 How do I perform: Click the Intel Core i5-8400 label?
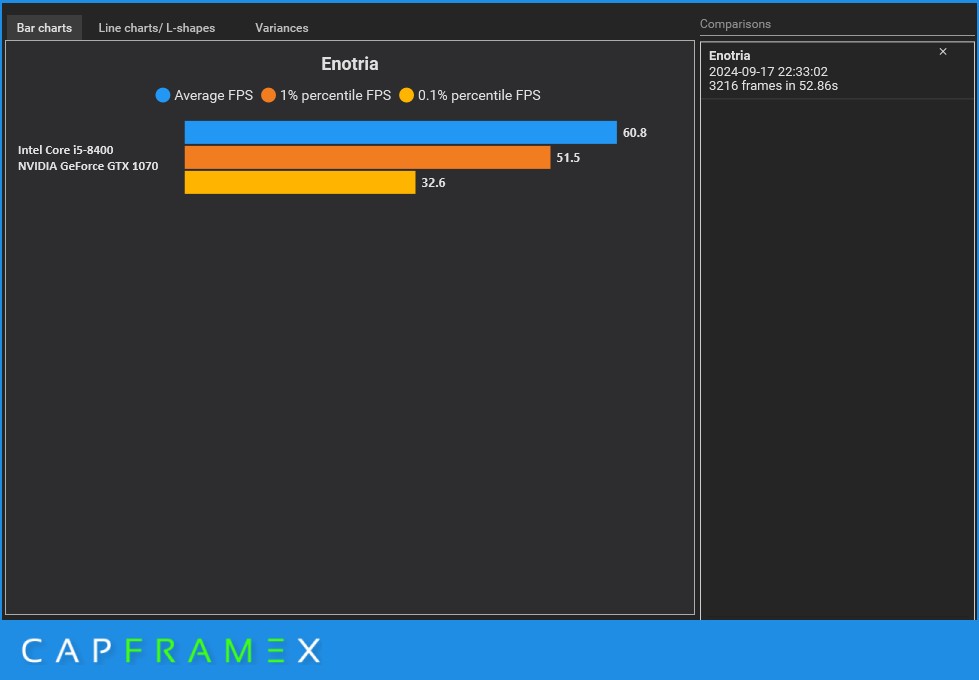pyautogui.click(x=66, y=150)
